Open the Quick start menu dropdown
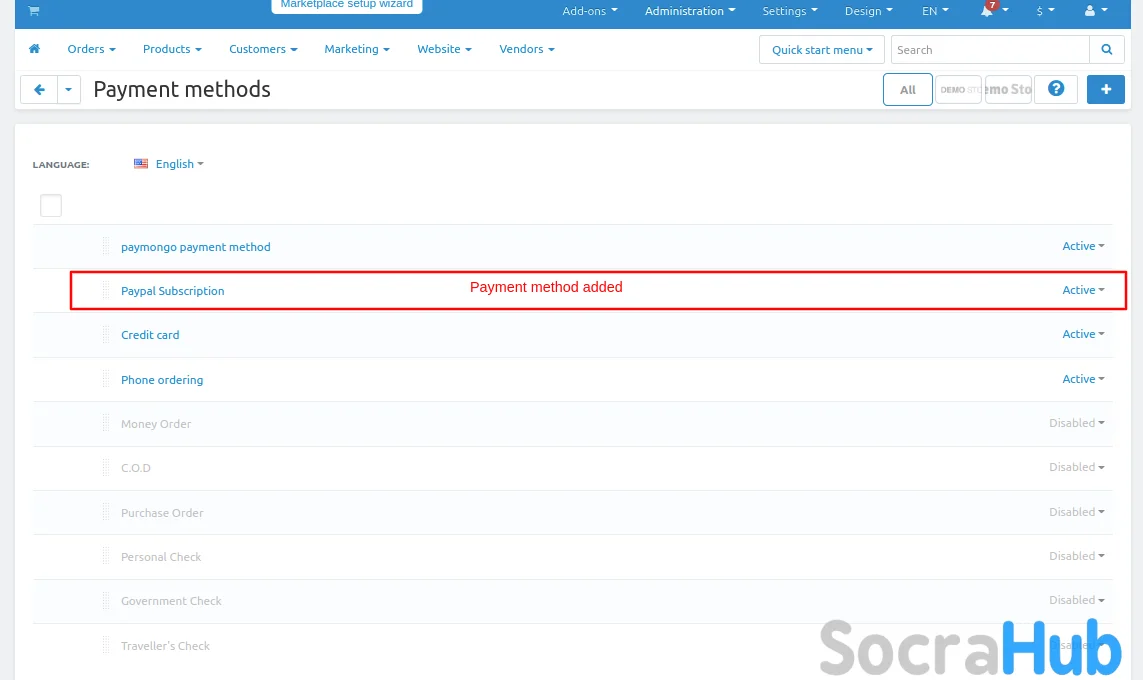The image size is (1143, 680). 821,50
